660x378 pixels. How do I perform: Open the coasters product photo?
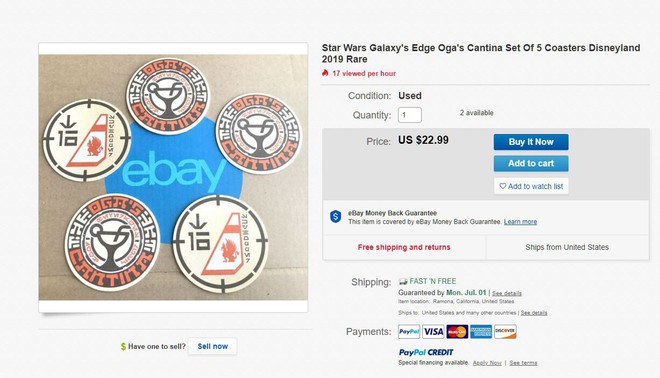point(173,177)
